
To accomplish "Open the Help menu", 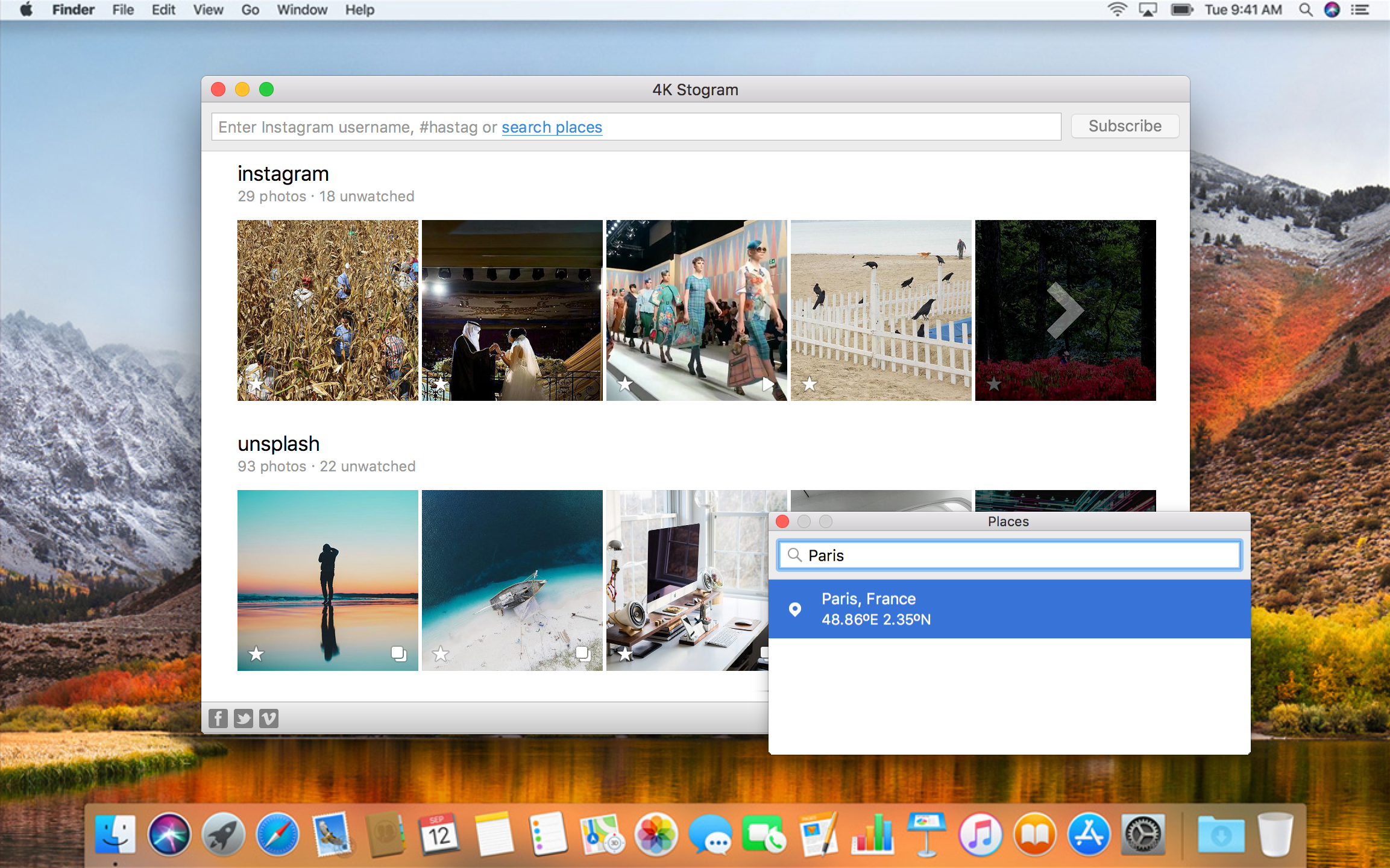I will pos(360,10).
